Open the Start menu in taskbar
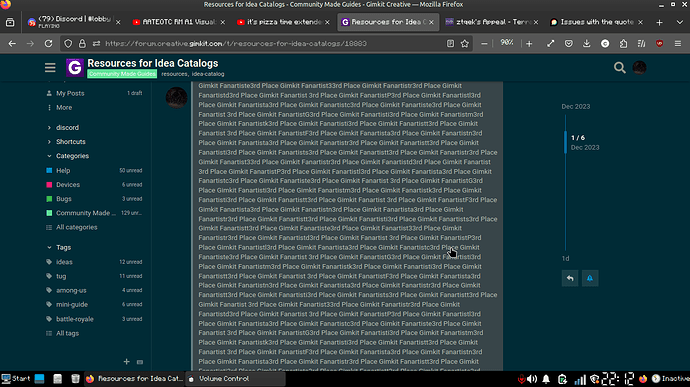The image size is (690, 387). tap(16, 379)
